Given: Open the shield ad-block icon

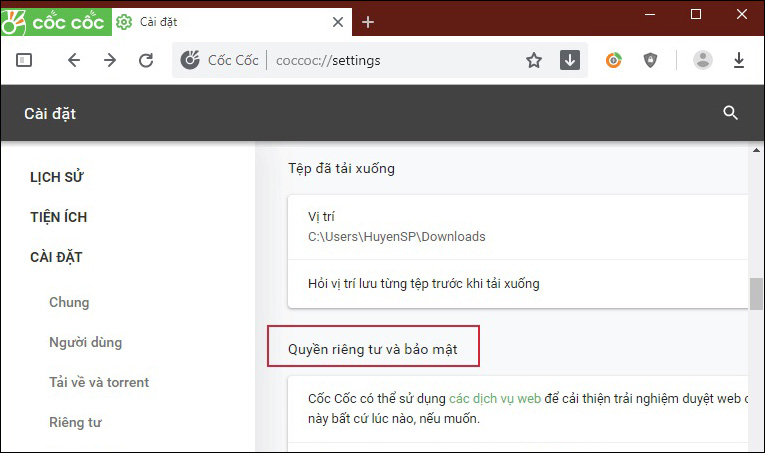Looking at the screenshot, I should 650,60.
